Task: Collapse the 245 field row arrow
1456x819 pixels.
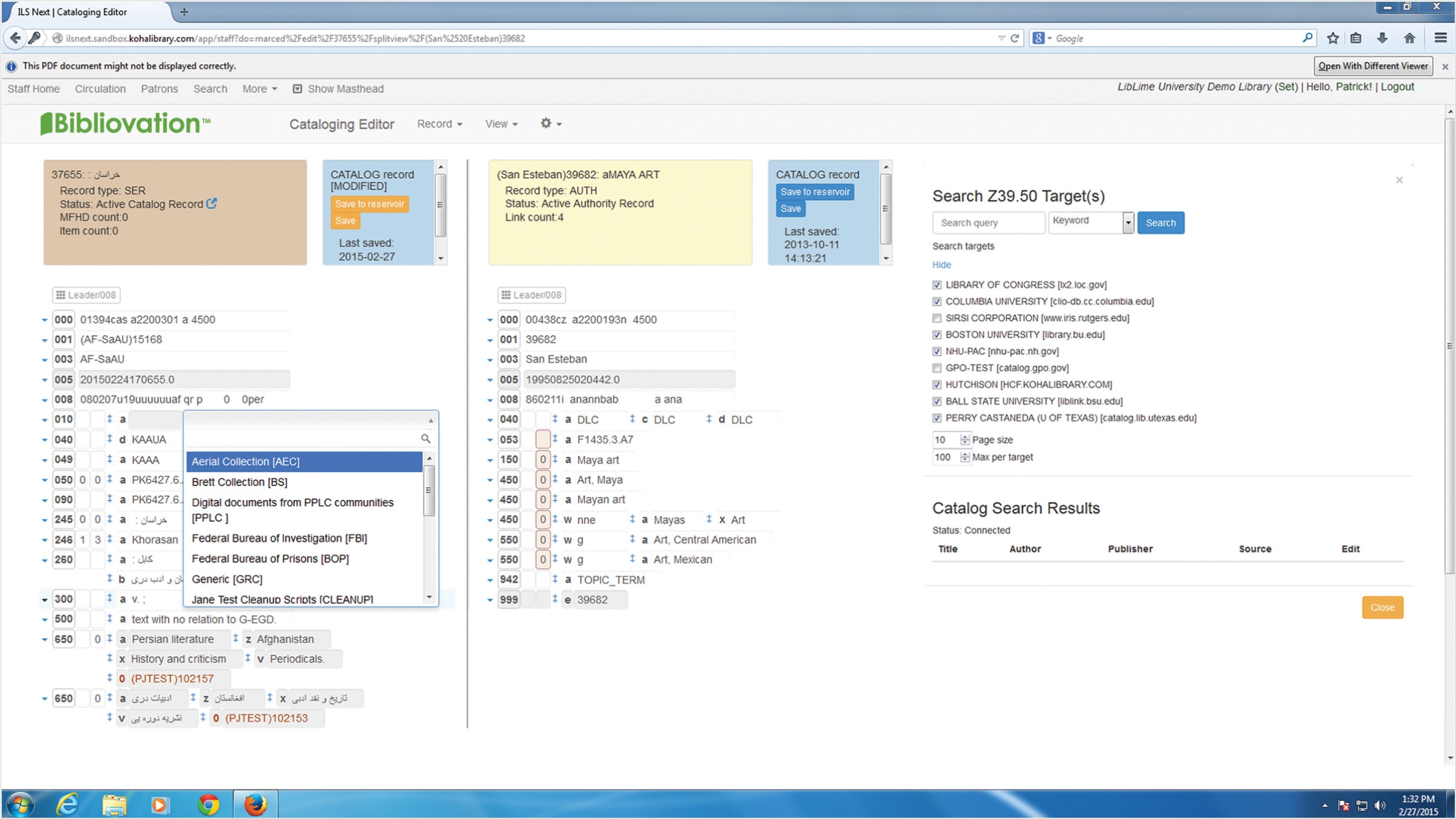Action: 45,520
